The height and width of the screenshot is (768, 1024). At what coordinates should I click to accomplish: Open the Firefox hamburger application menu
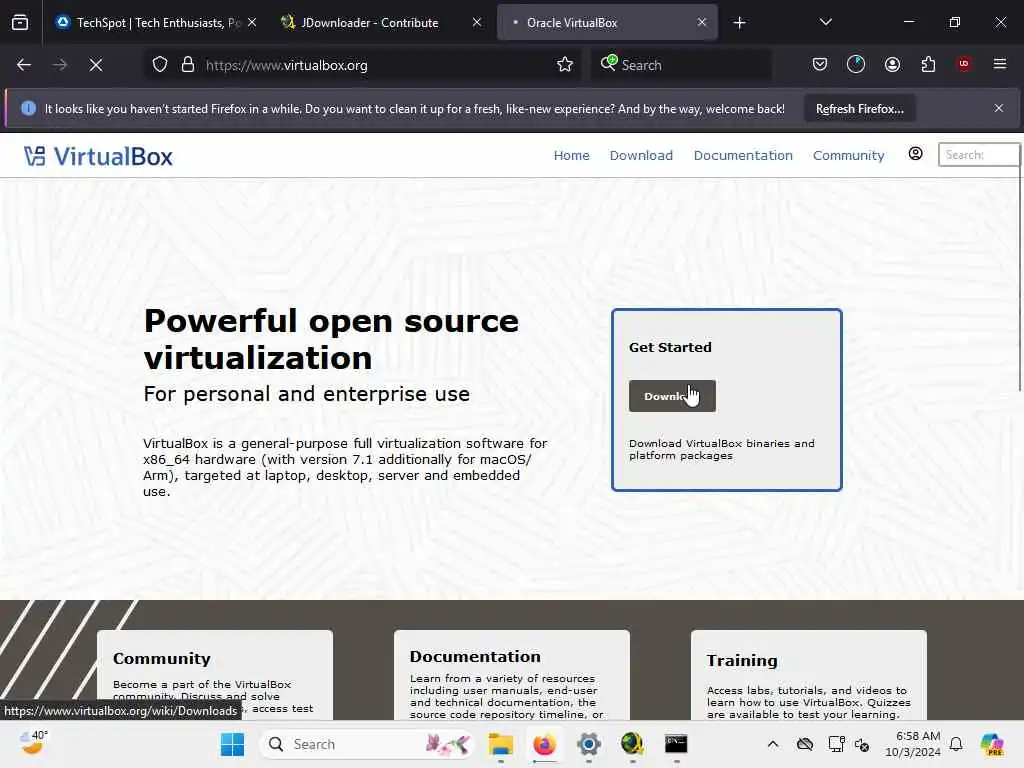click(1000, 64)
